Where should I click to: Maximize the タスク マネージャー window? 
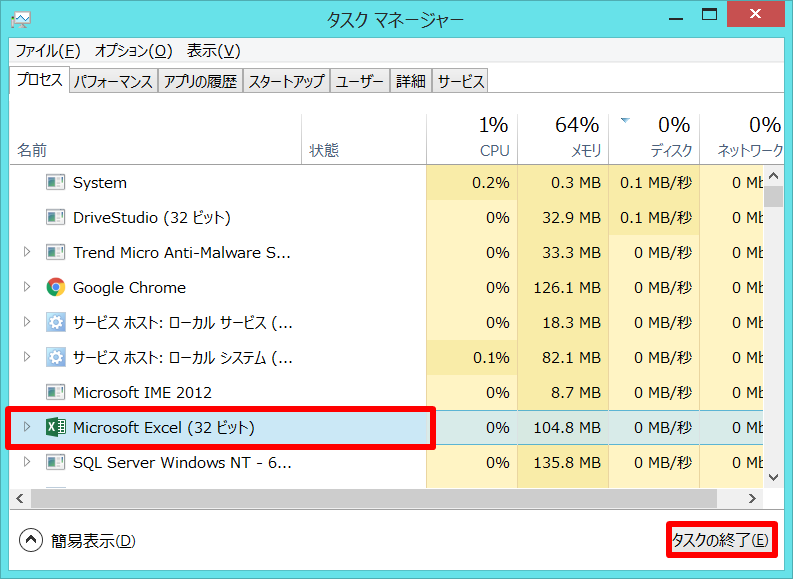coord(709,15)
